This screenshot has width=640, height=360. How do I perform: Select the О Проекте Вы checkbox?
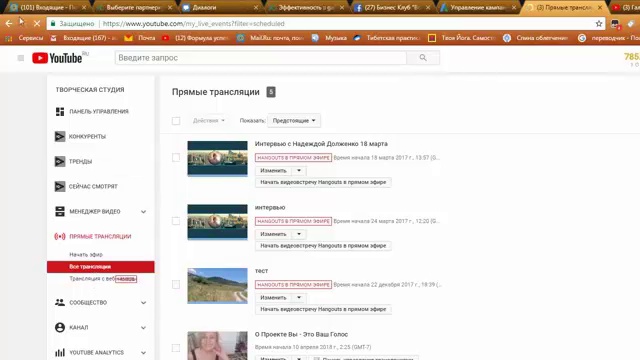pyautogui.click(x=176, y=348)
